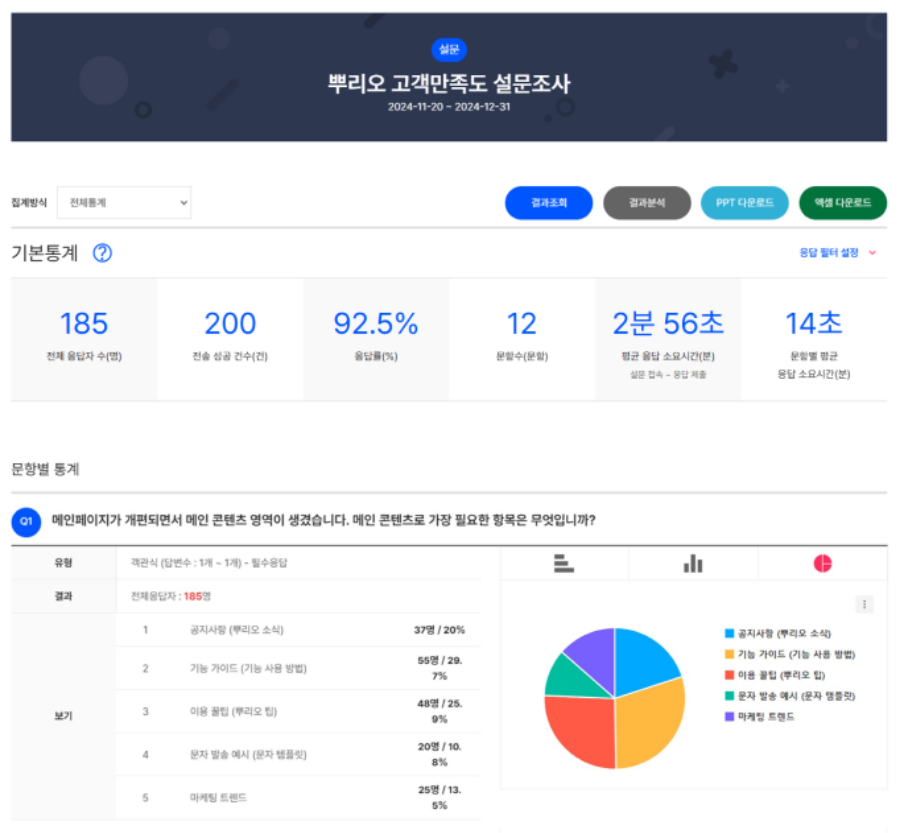This screenshot has width=900, height=833.
Task: Toggle 기능 가이드 legend color swatch
Action: tap(730, 654)
